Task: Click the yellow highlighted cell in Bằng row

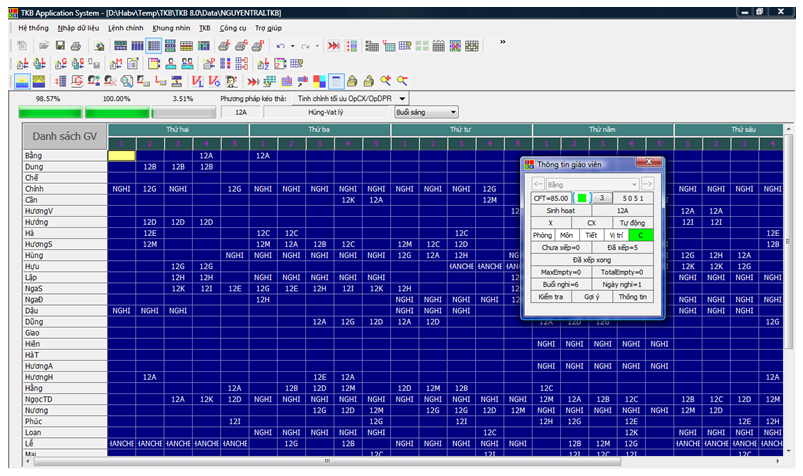Action: click(121, 155)
